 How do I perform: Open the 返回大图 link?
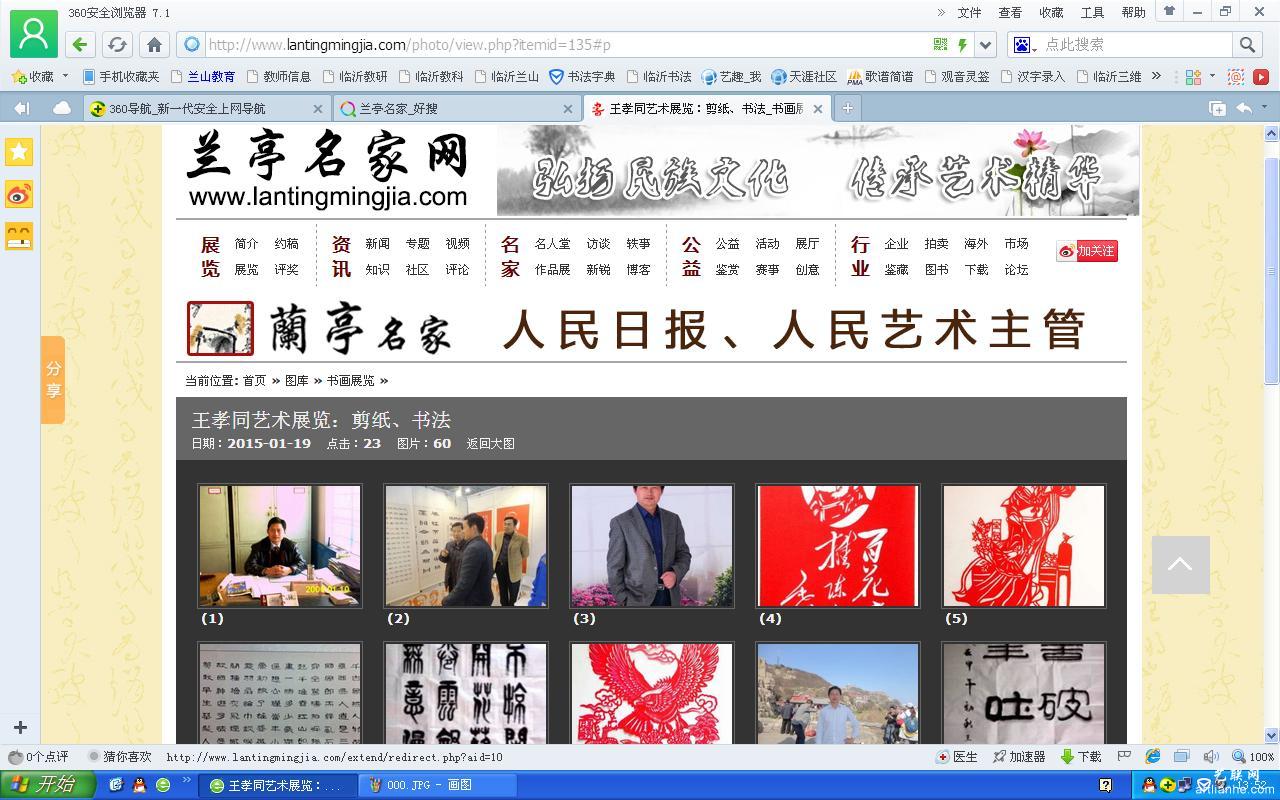[x=491, y=444]
